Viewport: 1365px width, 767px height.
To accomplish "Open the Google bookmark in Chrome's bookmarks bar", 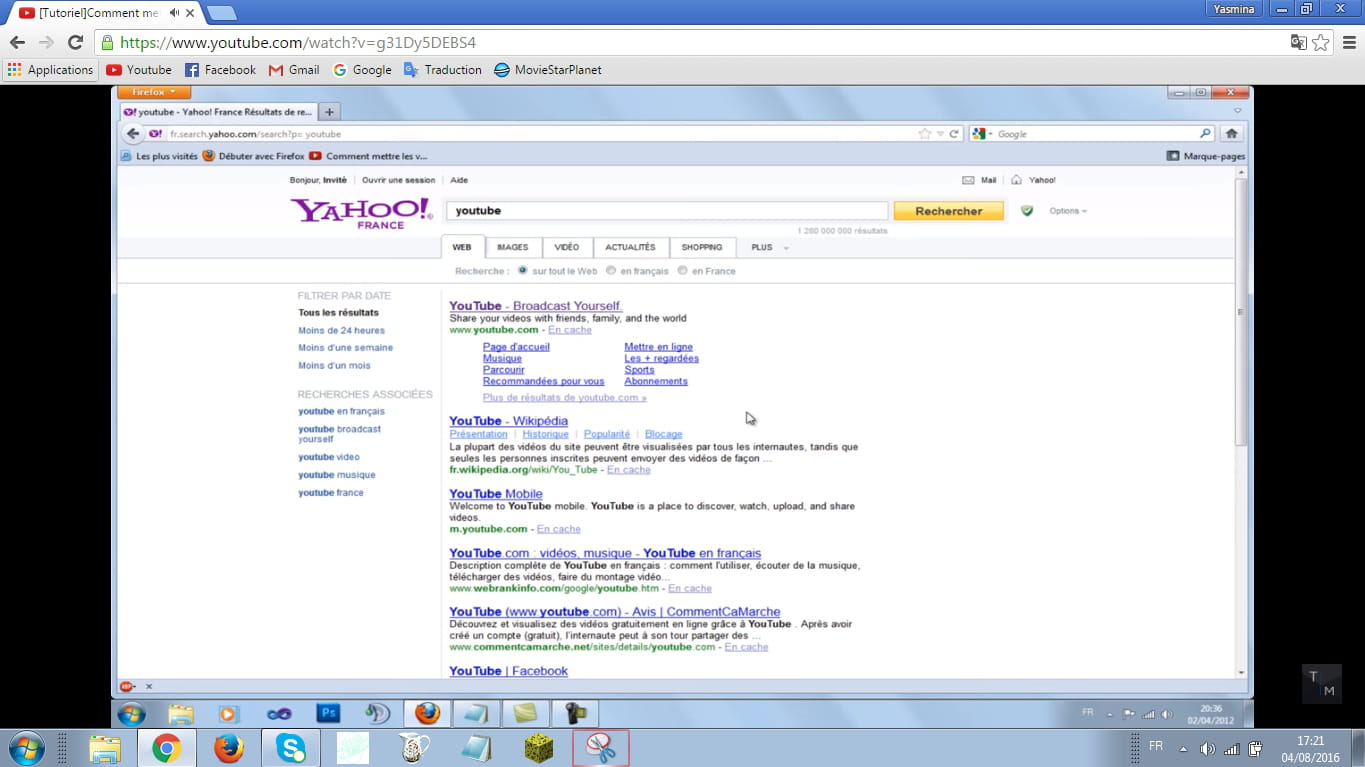I will (x=362, y=70).
